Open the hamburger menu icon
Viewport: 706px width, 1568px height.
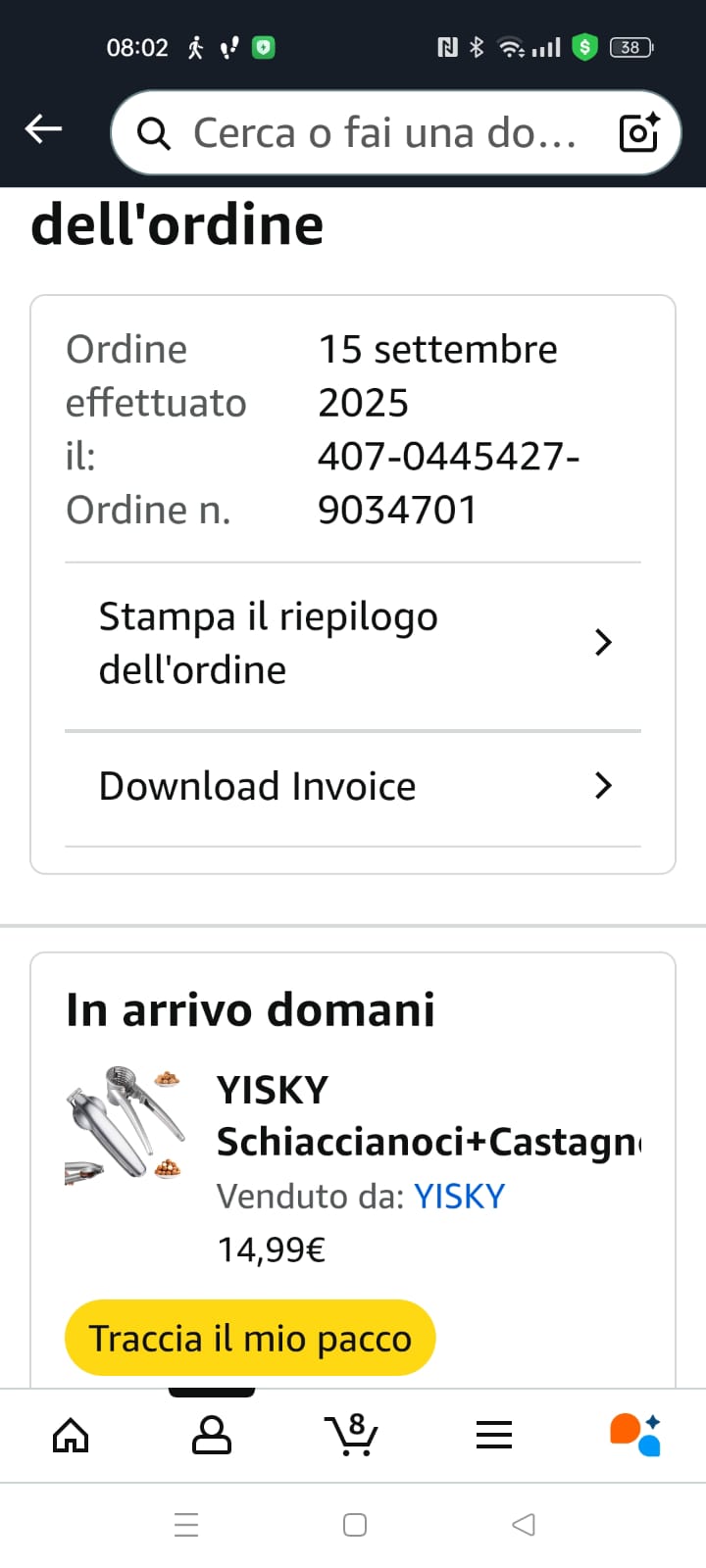click(494, 1436)
